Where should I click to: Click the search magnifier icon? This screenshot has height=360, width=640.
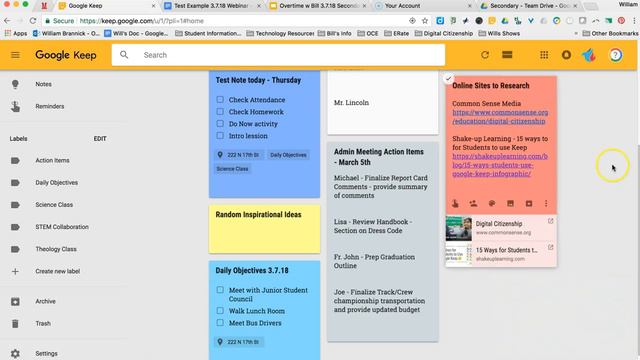(x=124, y=55)
